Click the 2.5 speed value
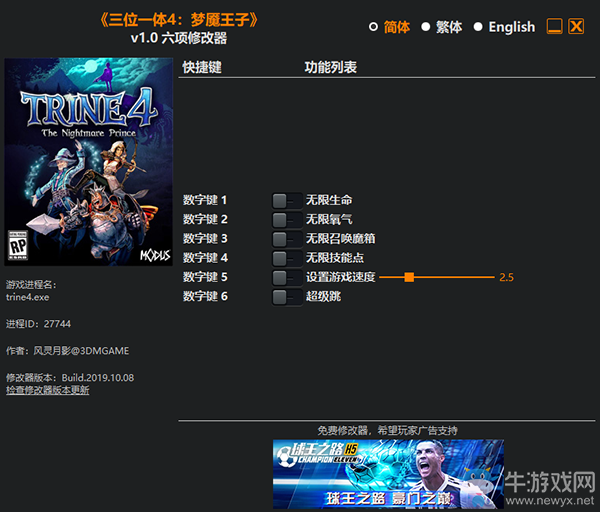This screenshot has width=600, height=512. point(506,277)
